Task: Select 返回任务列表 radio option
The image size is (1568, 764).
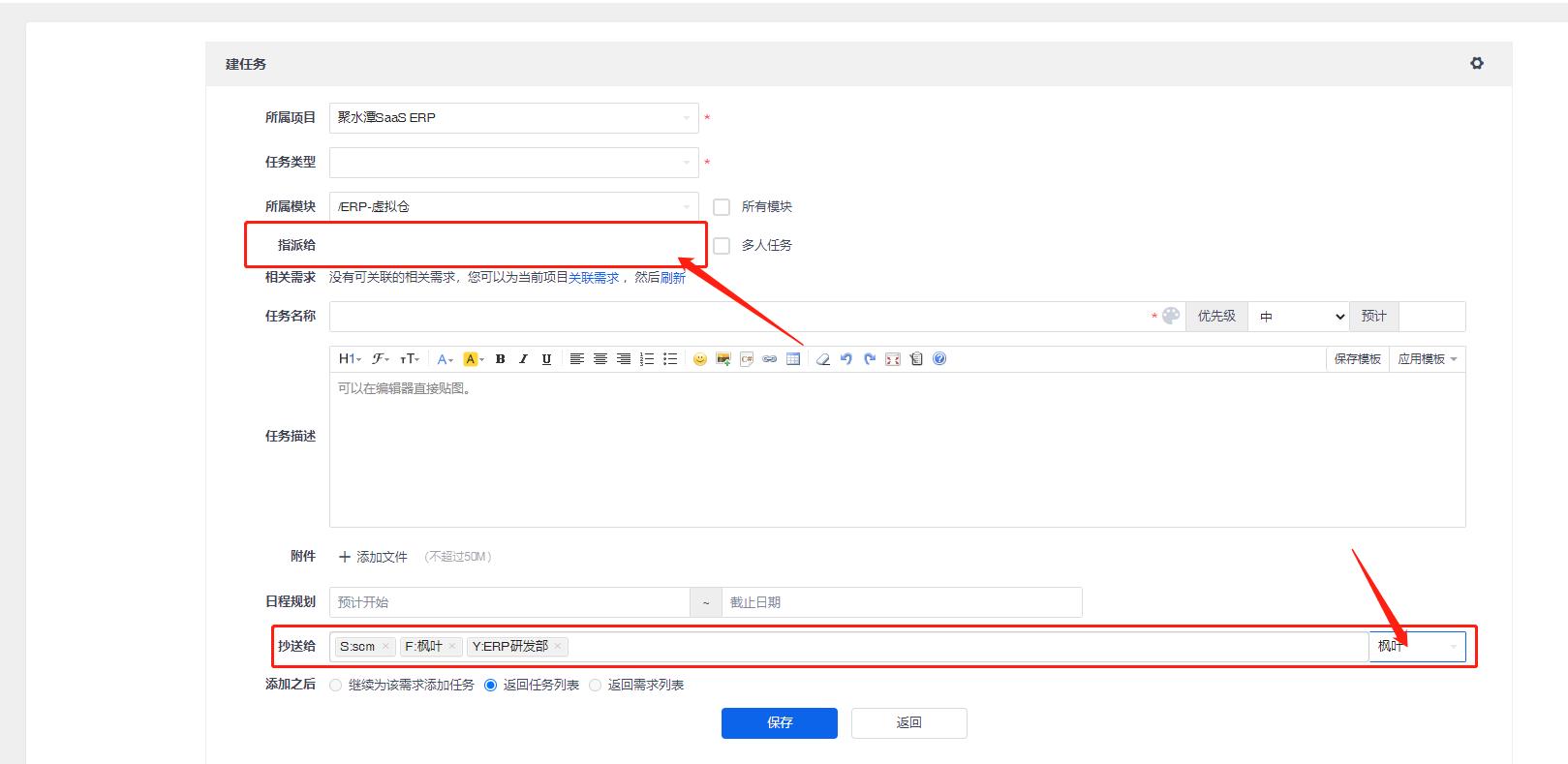Action: click(491, 686)
